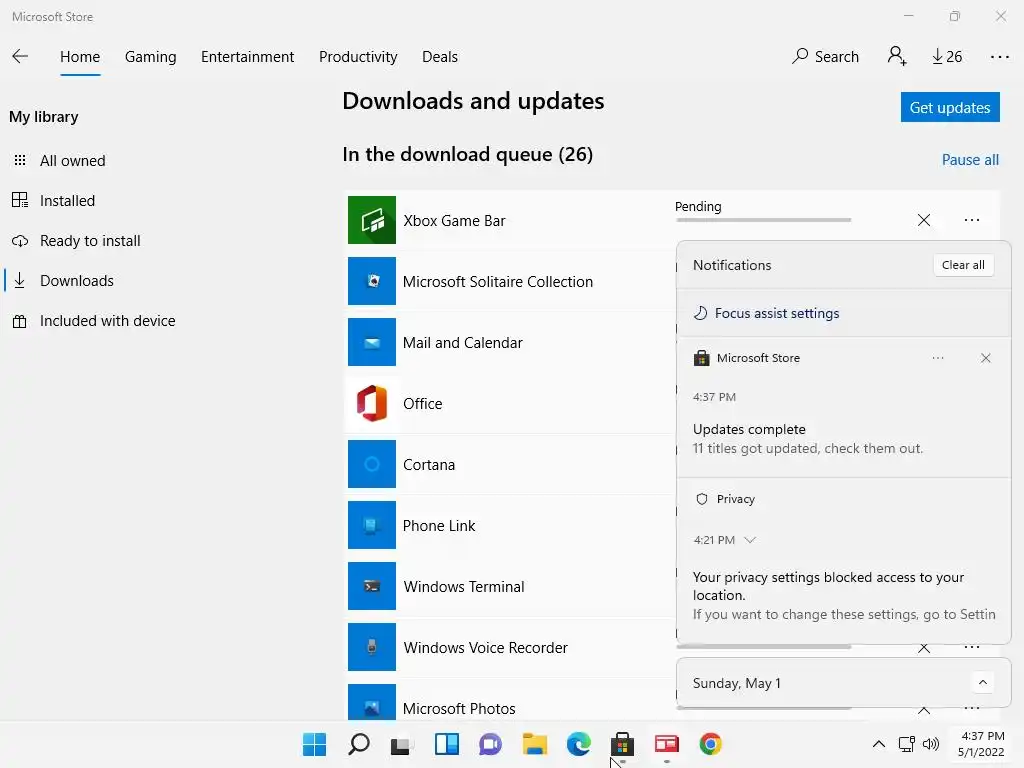The width and height of the screenshot is (1024, 768).
Task: Select the Xbox Game Bar row text
Action: tap(455, 221)
